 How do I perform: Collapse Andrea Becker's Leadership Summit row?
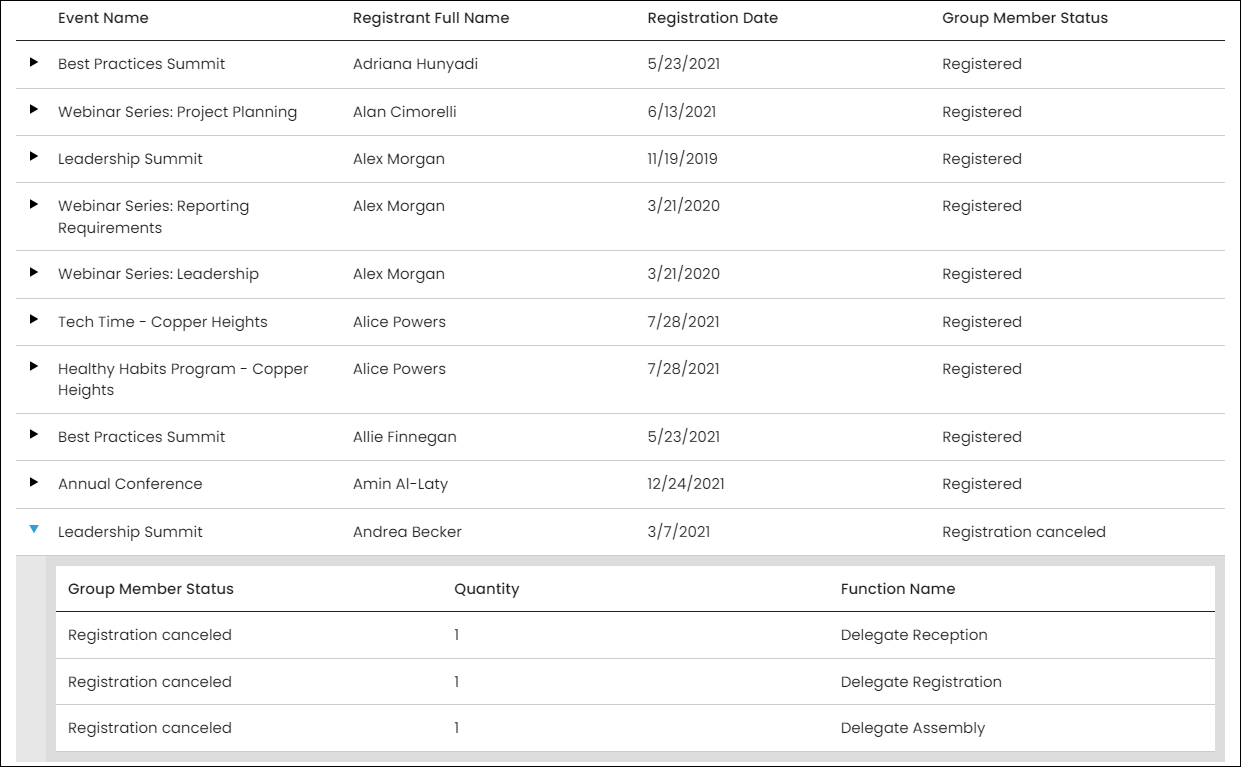(34, 529)
